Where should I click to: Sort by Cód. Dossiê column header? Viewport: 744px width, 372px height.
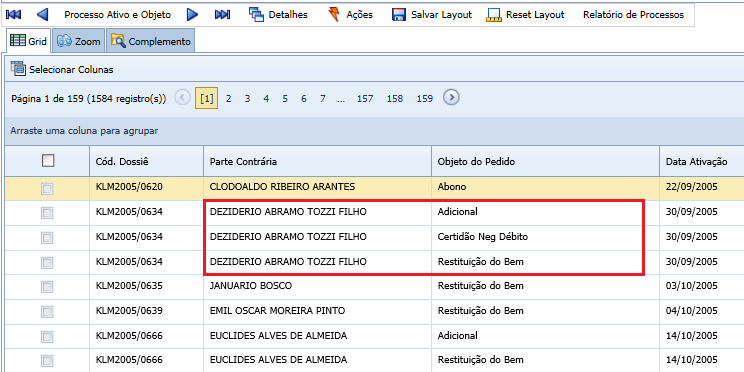pyautogui.click(x=147, y=161)
